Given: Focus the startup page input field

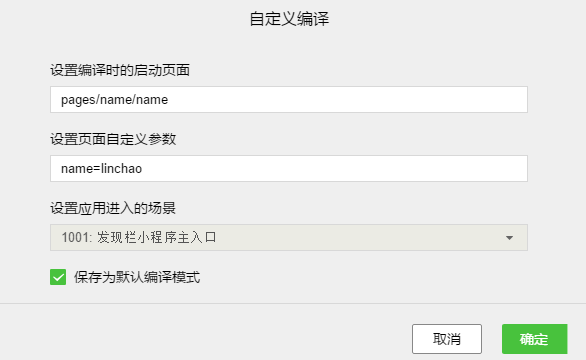Looking at the screenshot, I should pyautogui.click(x=289, y=99).
